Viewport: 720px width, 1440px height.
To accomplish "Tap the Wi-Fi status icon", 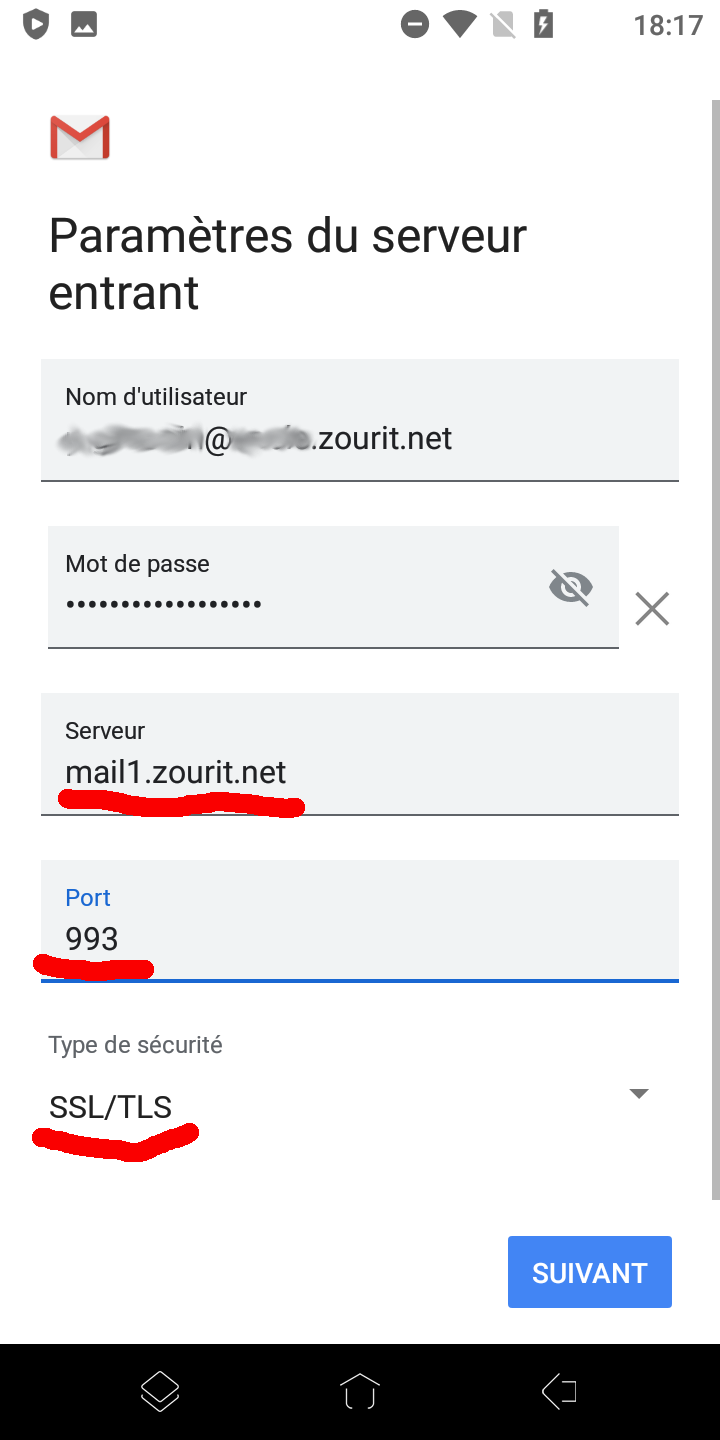I will [459, 24].
